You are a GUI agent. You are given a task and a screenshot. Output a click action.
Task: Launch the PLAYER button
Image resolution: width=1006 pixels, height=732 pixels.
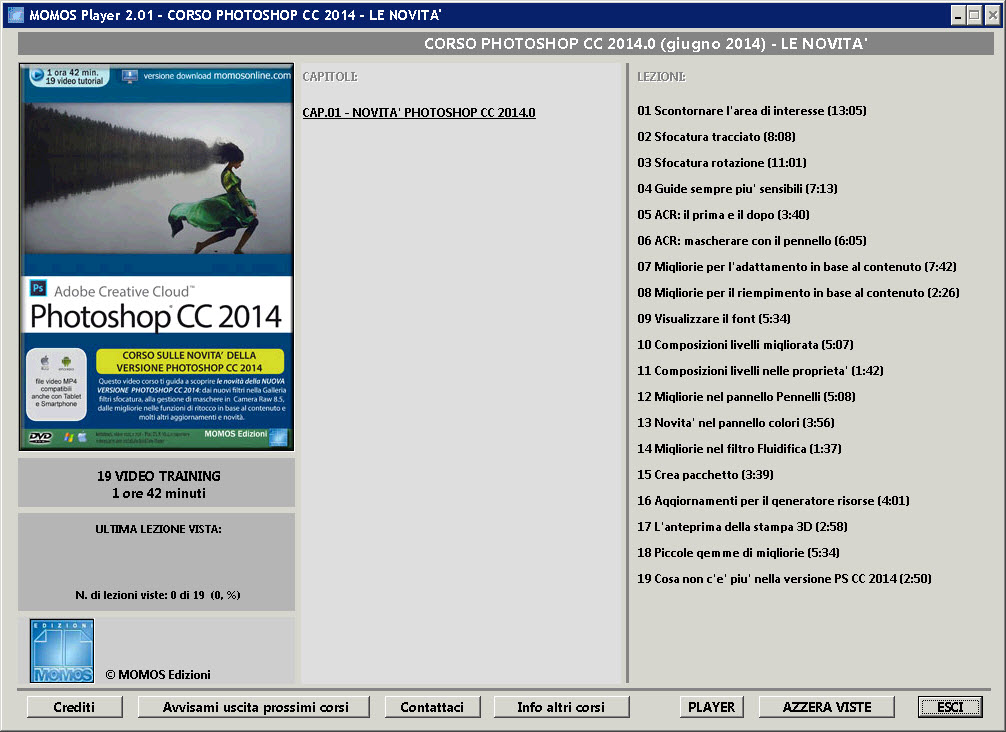[x=712, y=707]
